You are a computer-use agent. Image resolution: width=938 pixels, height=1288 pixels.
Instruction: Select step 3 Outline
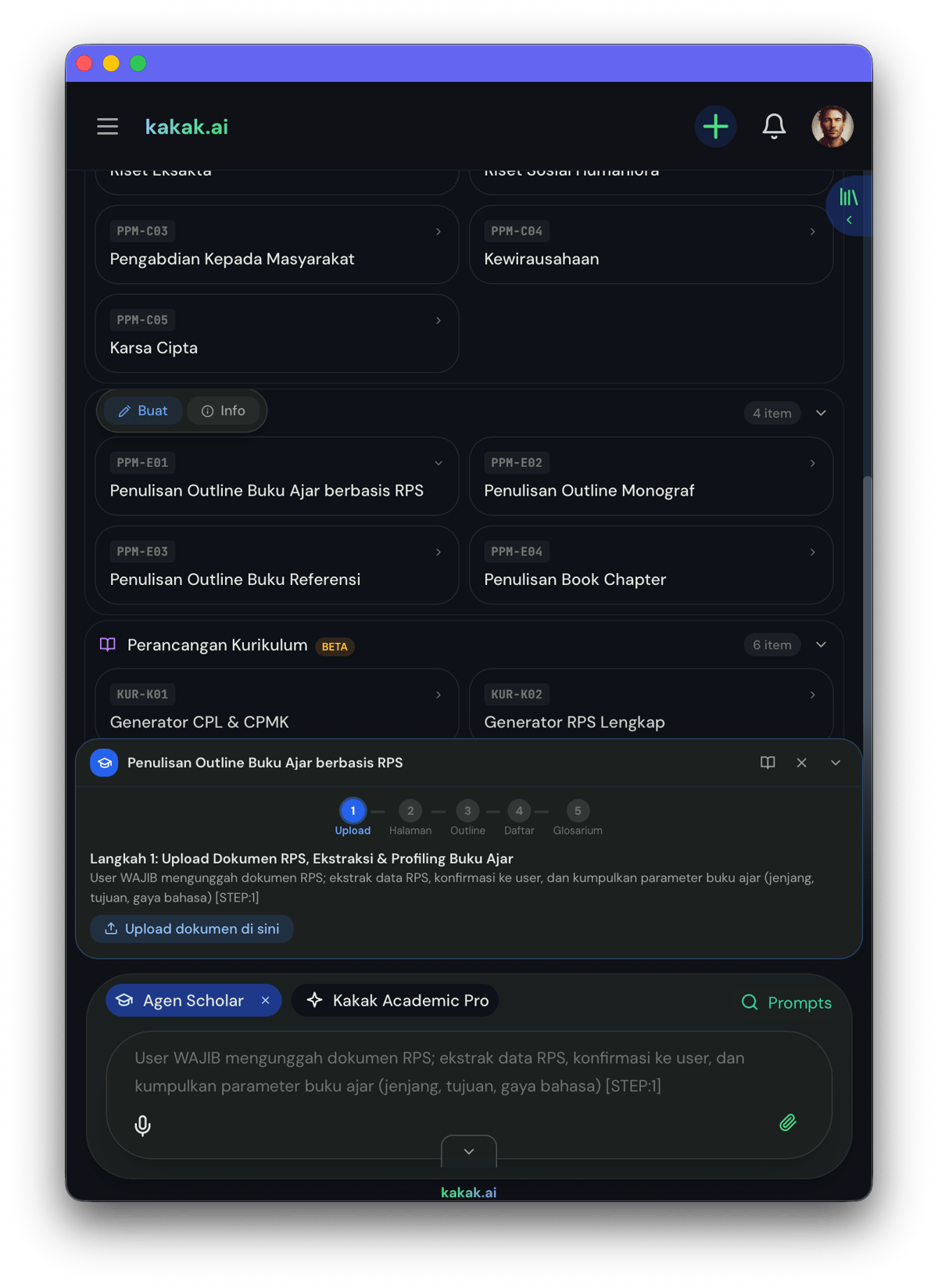coord(467,817)
